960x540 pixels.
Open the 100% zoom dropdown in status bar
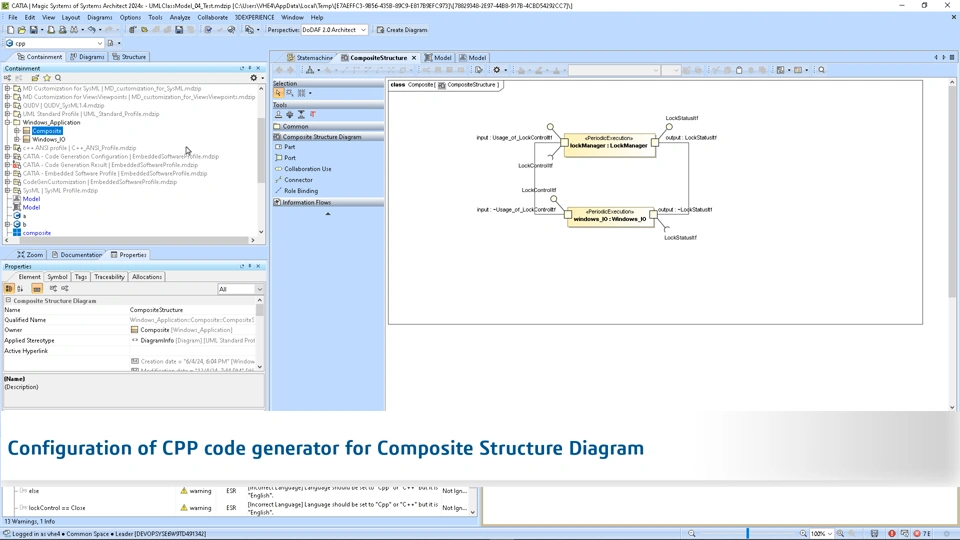pos(821,533)
